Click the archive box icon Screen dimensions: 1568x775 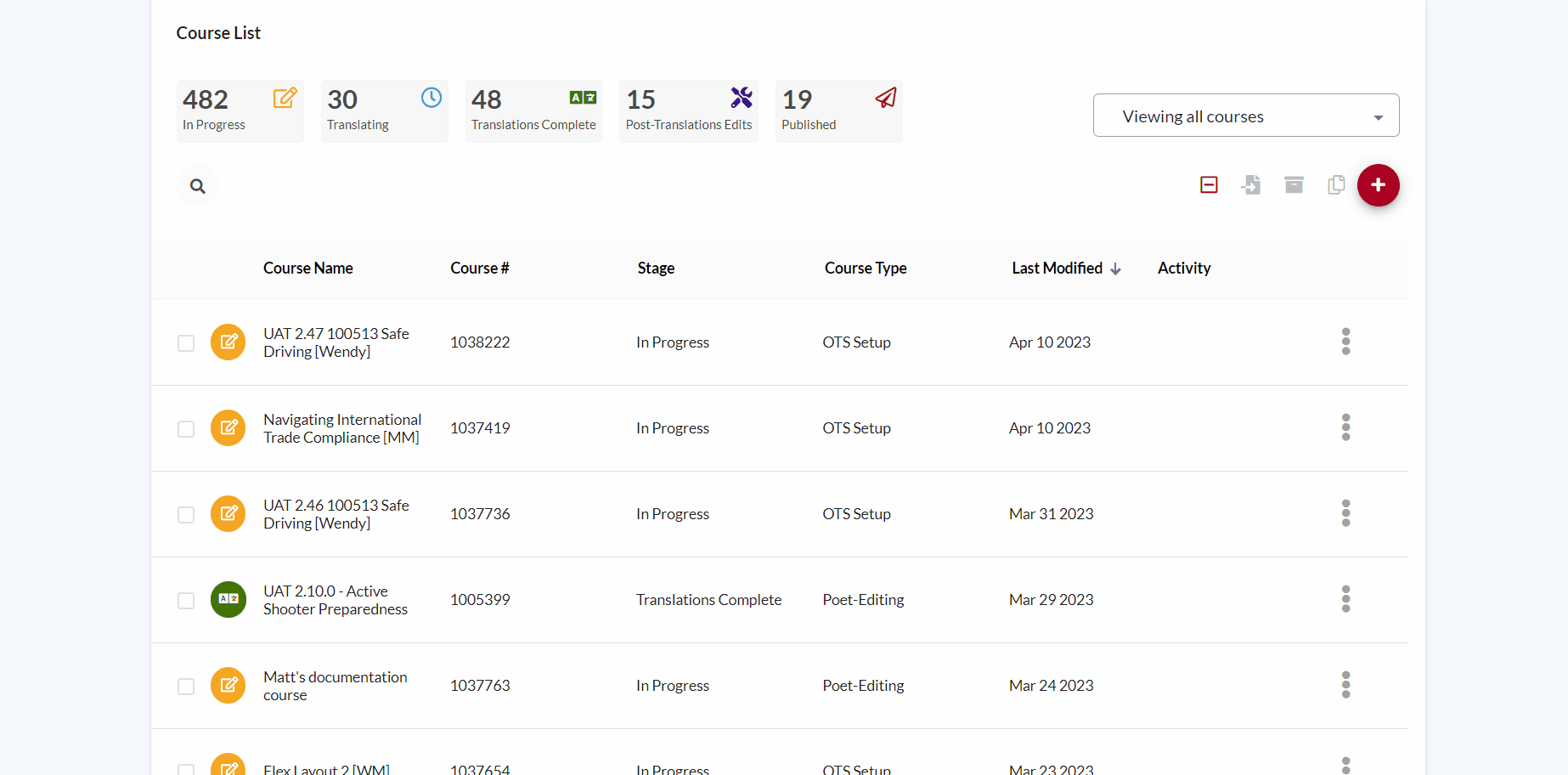click(x=1294, y=184)
